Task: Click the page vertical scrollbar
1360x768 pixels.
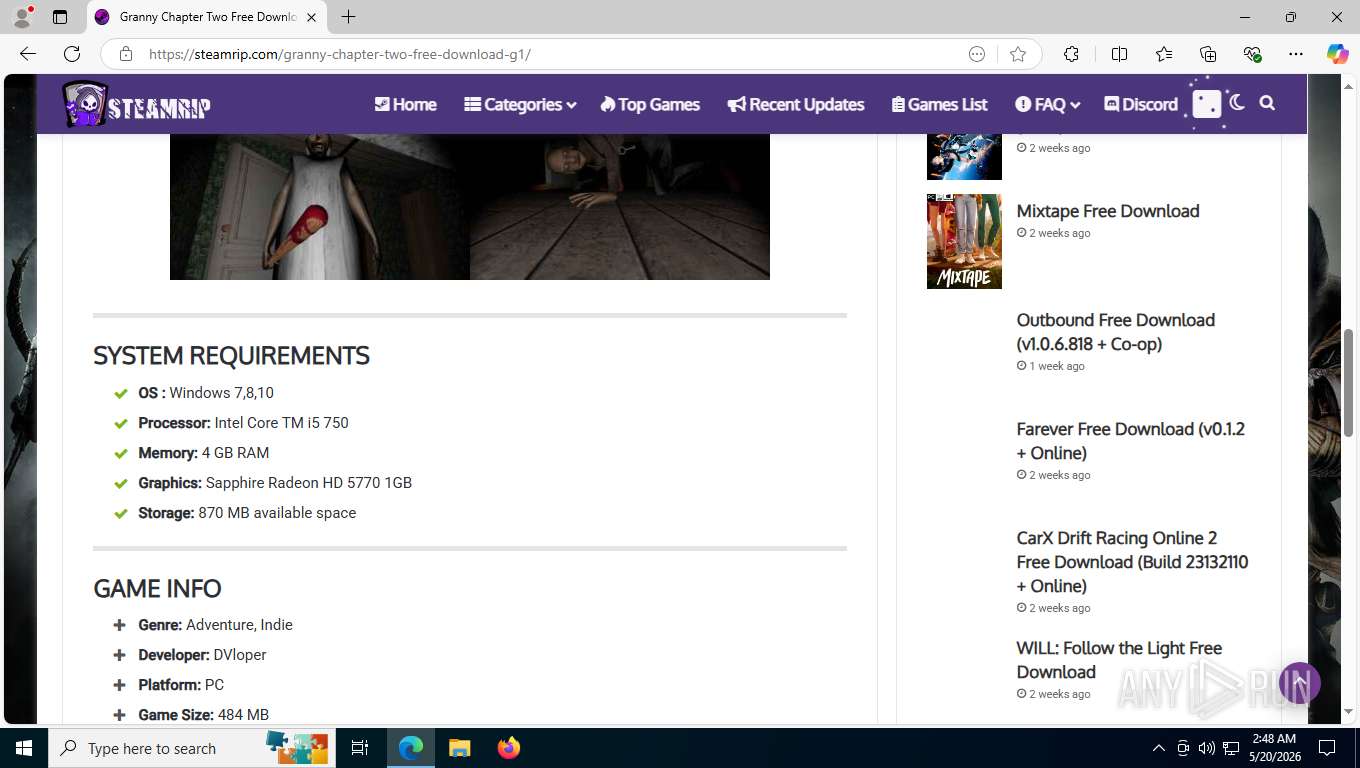Action: 1348,382
